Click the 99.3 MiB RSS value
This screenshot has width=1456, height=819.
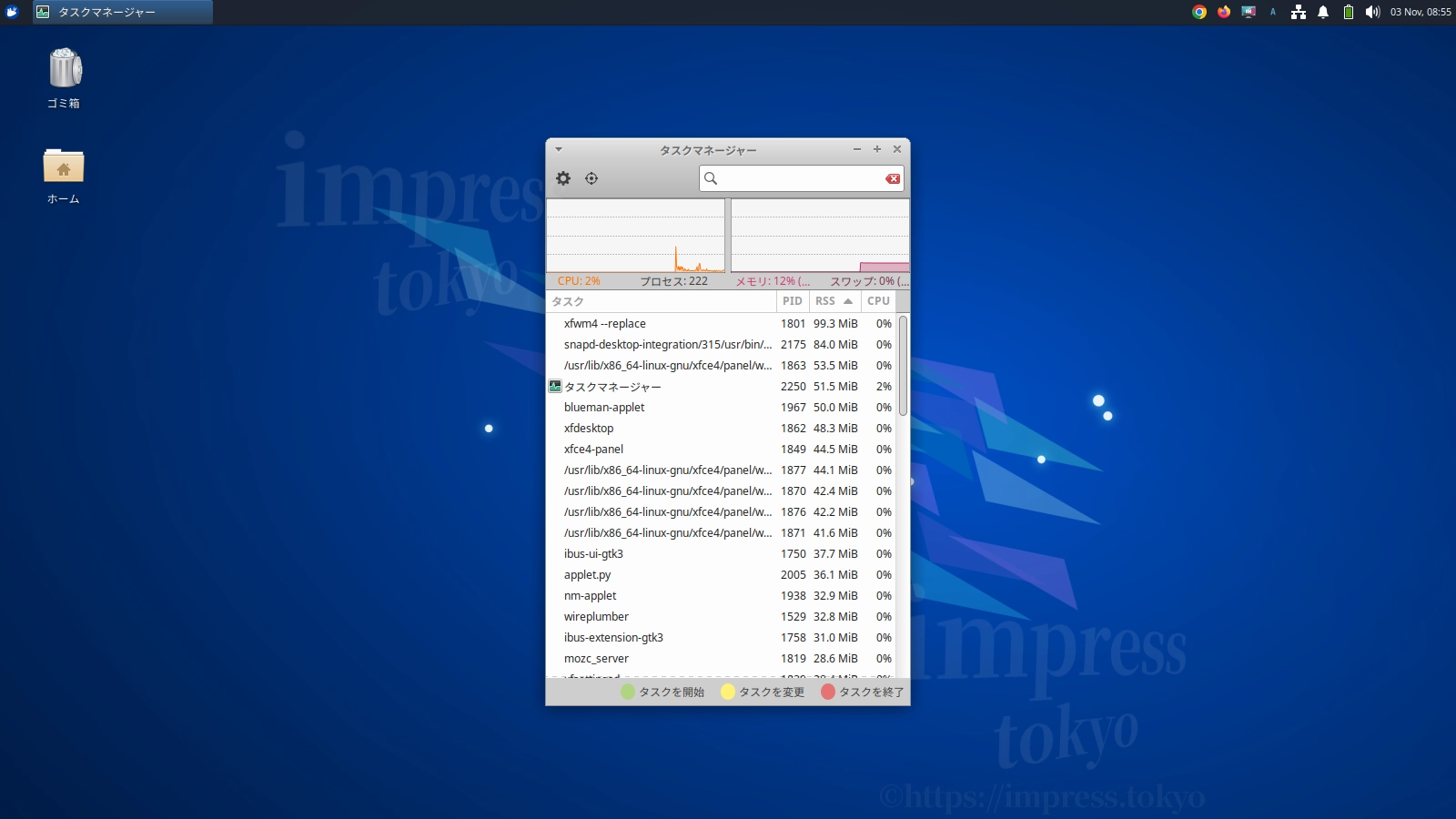[x=835, y=324]
